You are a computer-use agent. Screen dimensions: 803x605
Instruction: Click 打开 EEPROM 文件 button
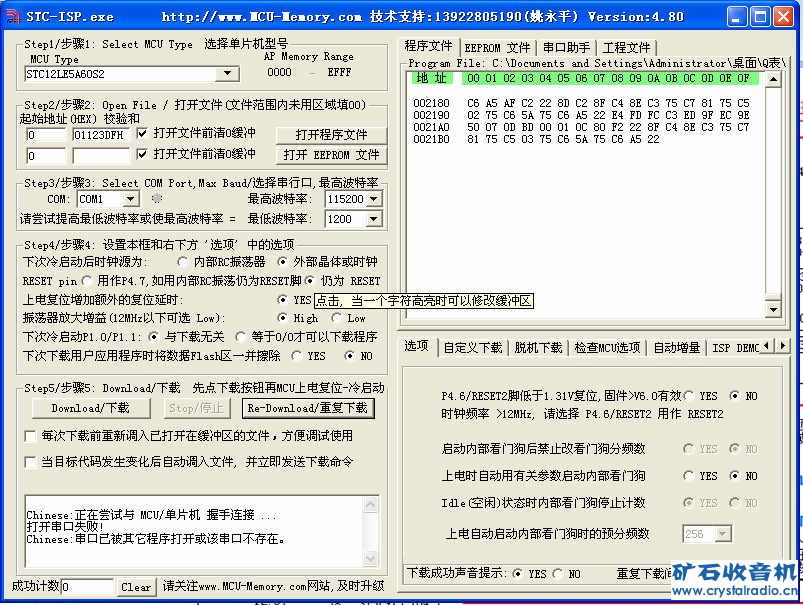coord(331,155)
